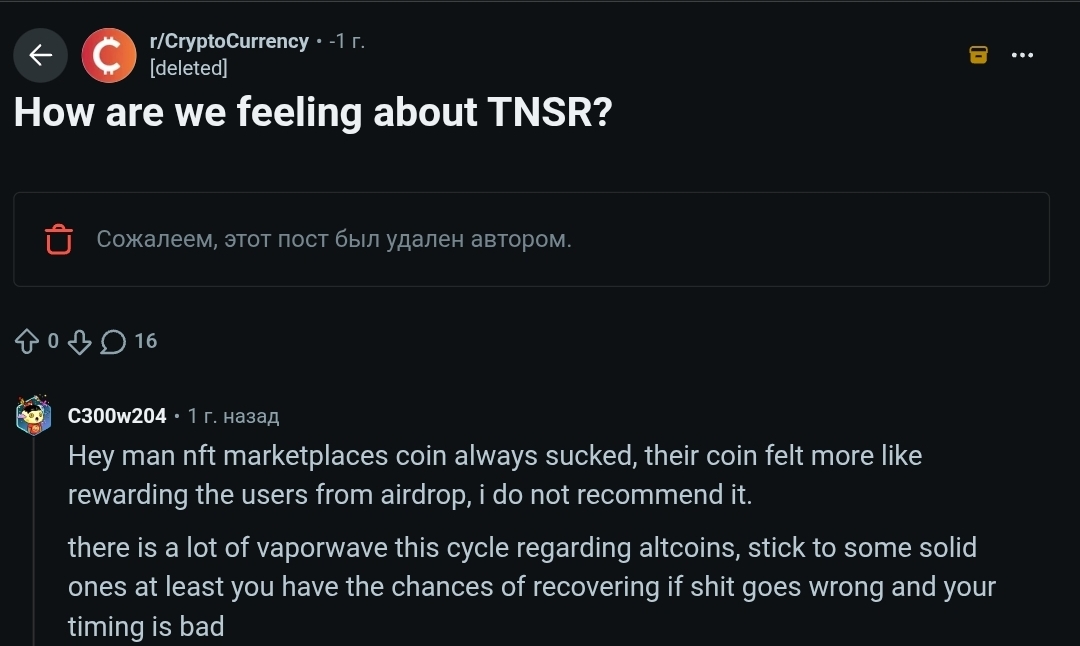This screenshot has height=646, width=1080.
Task: Open the CryptoCurrency subreddit avatar
Action: [108, 55]
